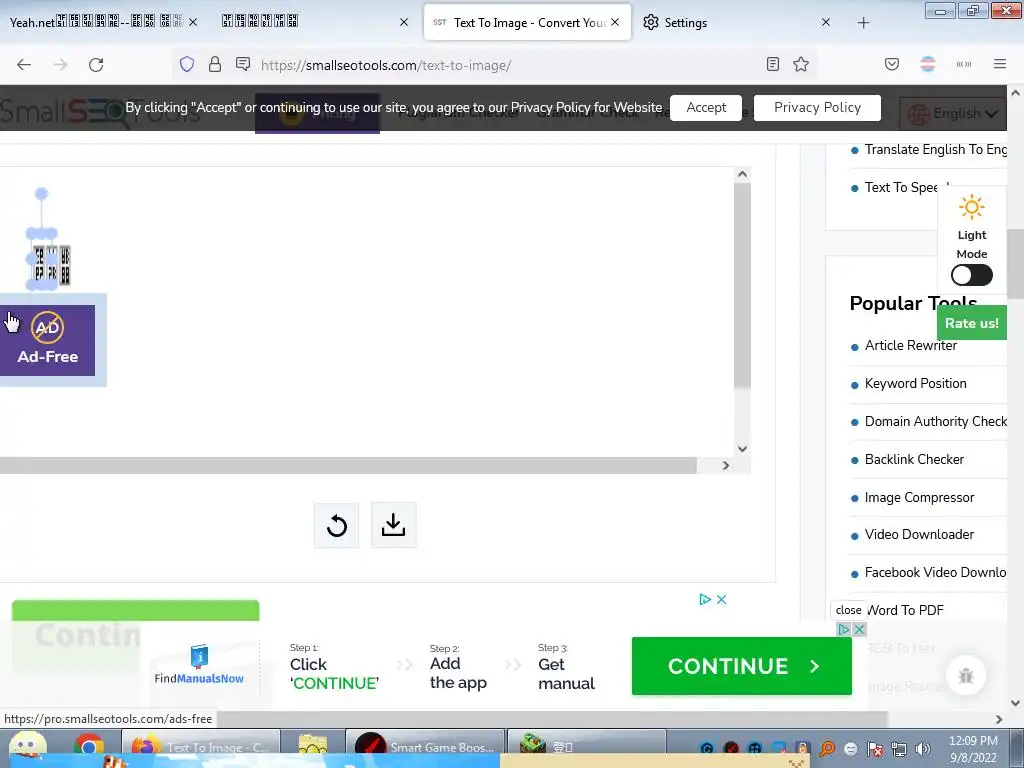The height and width of the screenshot is (768, 1024).
Task: Open the site permissions icon in address bar
Action: tap(243, 64)
